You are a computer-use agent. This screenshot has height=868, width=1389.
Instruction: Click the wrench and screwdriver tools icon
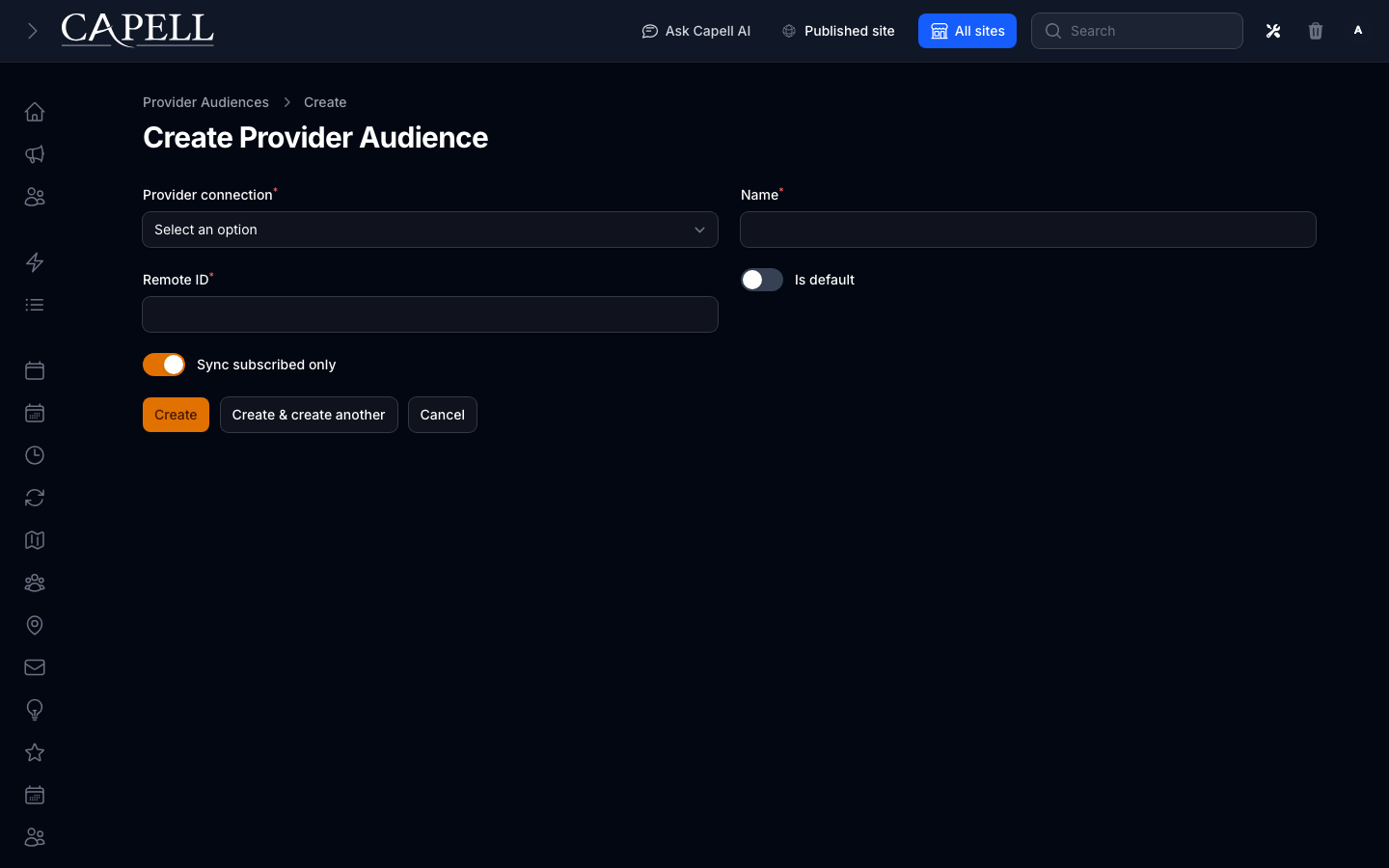(1273, 31)
